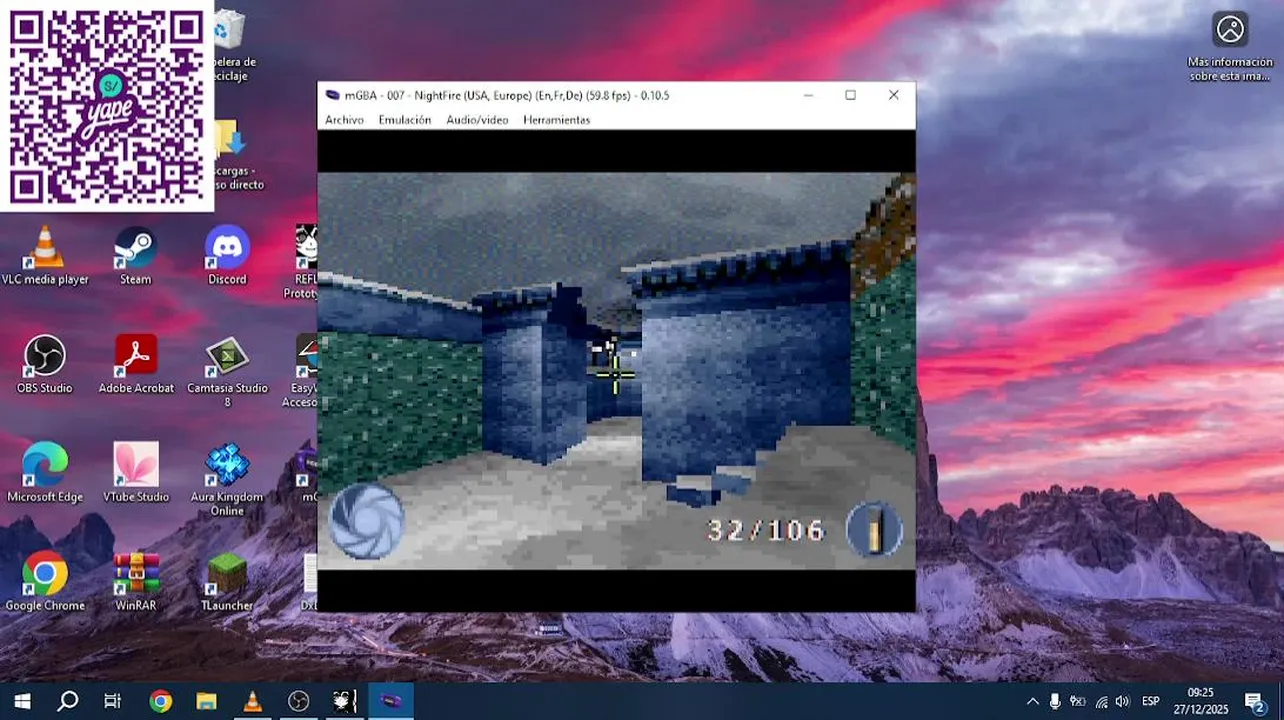The image size is (1284, 720).
Task: Select the TLauncher desktop icon
Action: click(x=227, y=581)
